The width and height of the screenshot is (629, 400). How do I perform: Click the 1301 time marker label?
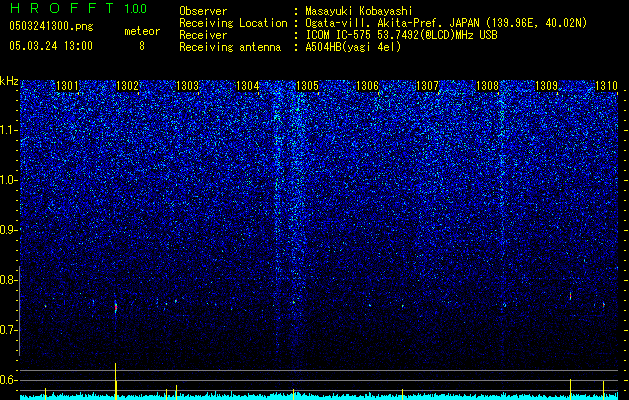tap(67, 86)
